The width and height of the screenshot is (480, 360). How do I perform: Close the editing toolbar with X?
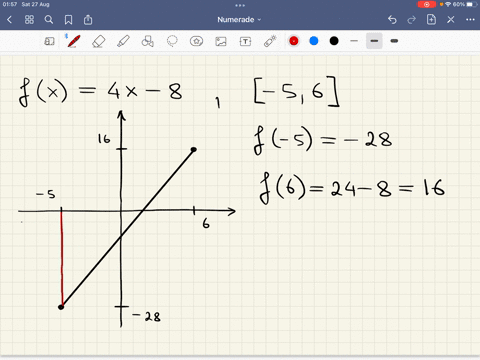click(451, 20)
